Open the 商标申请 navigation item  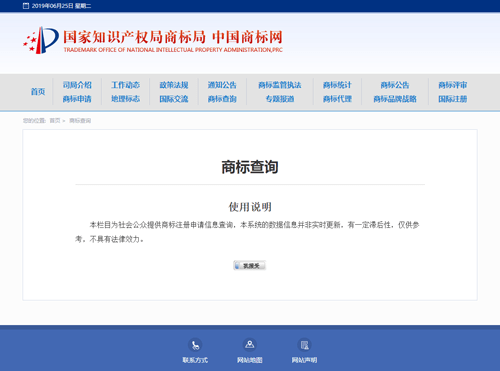click(x=77, y=99)
